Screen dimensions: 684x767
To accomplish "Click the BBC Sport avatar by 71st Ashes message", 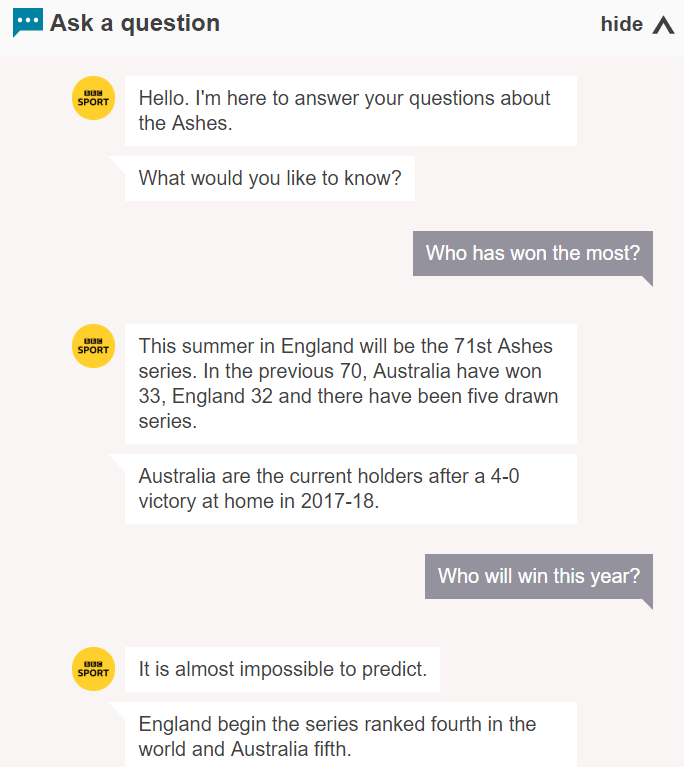I will click(93, 345).
